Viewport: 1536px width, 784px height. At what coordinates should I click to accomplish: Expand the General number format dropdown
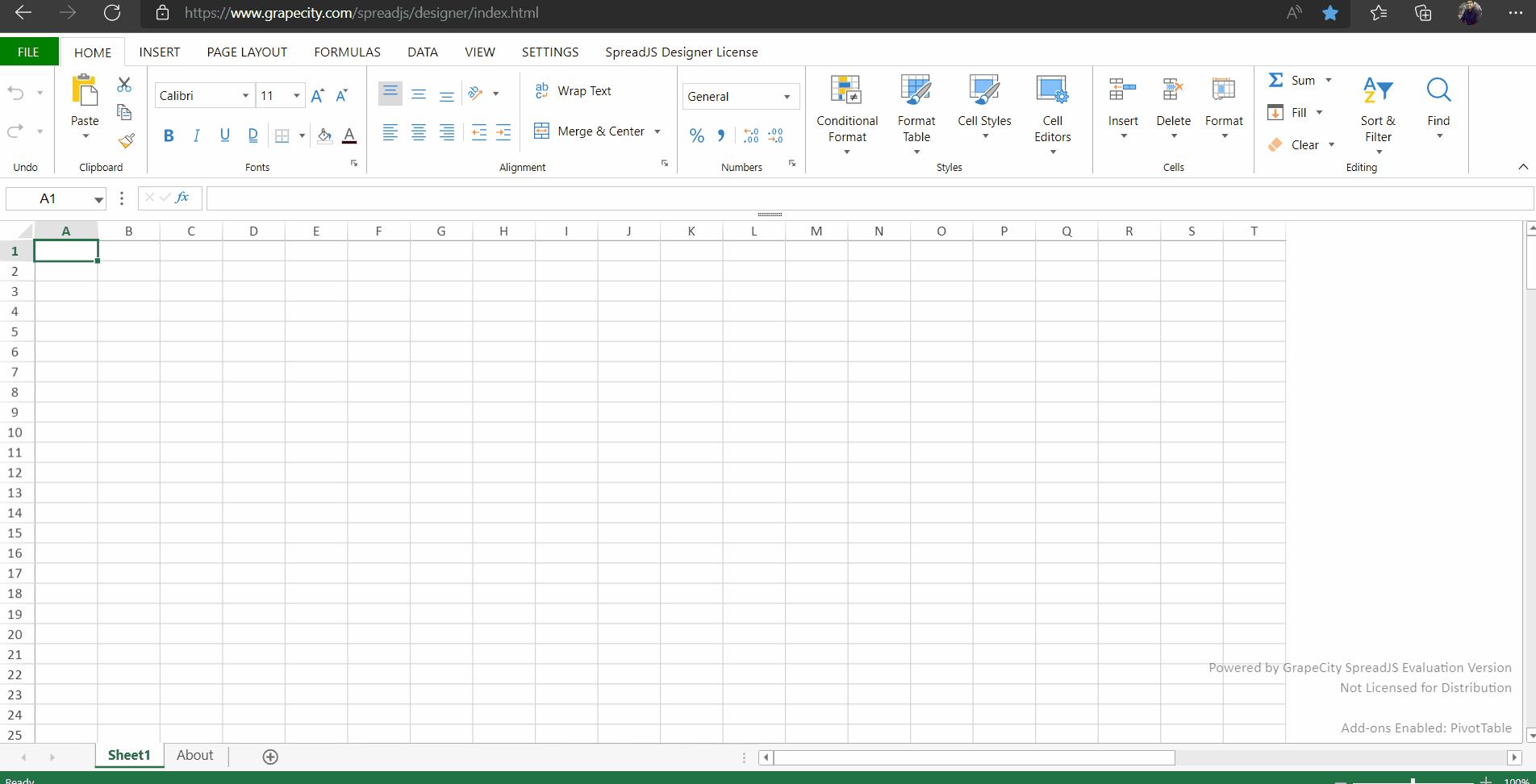click(787, 97)
